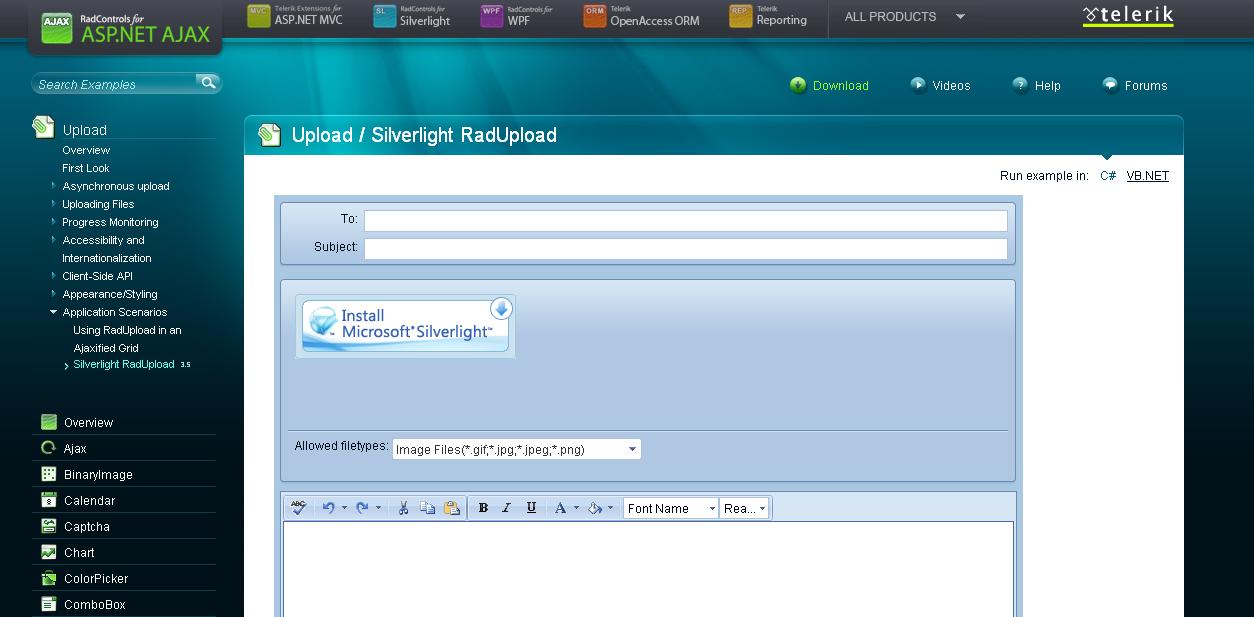Click inside the editor text area
The image size is (1254, 617).
click(648, 569)
